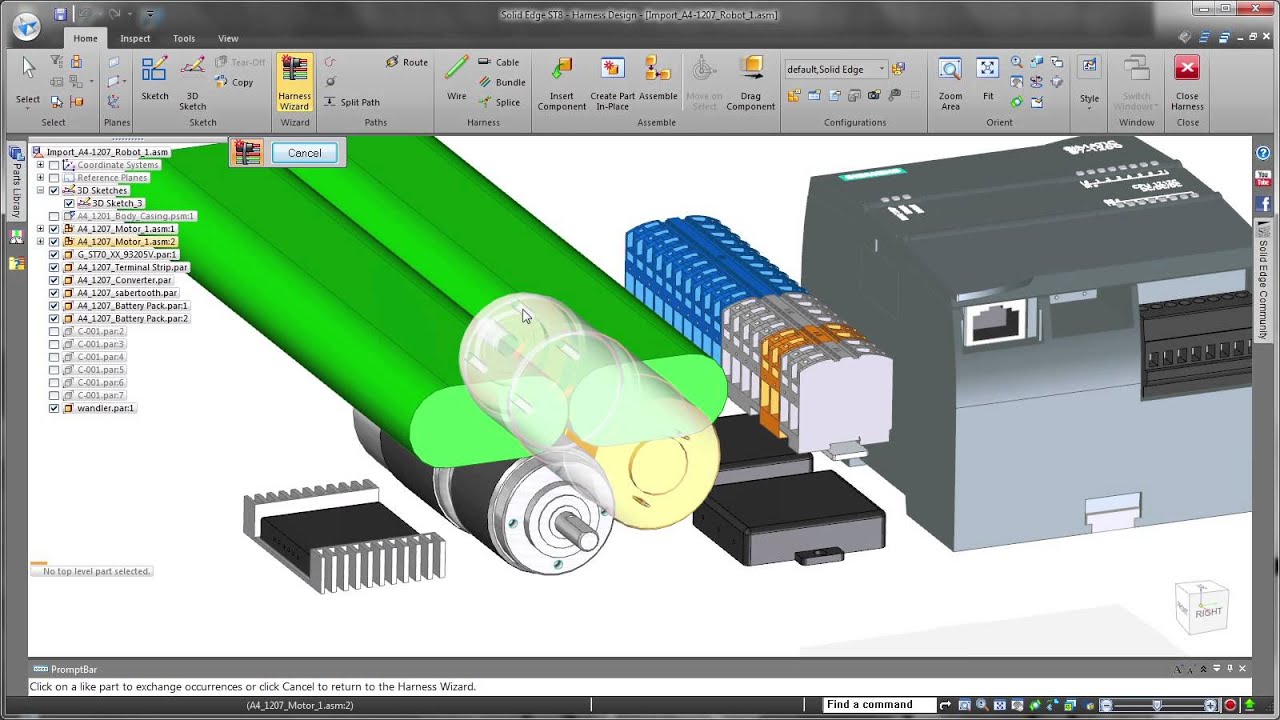Click the zoom in plus button in status bar

click(x=1211, y=705)
